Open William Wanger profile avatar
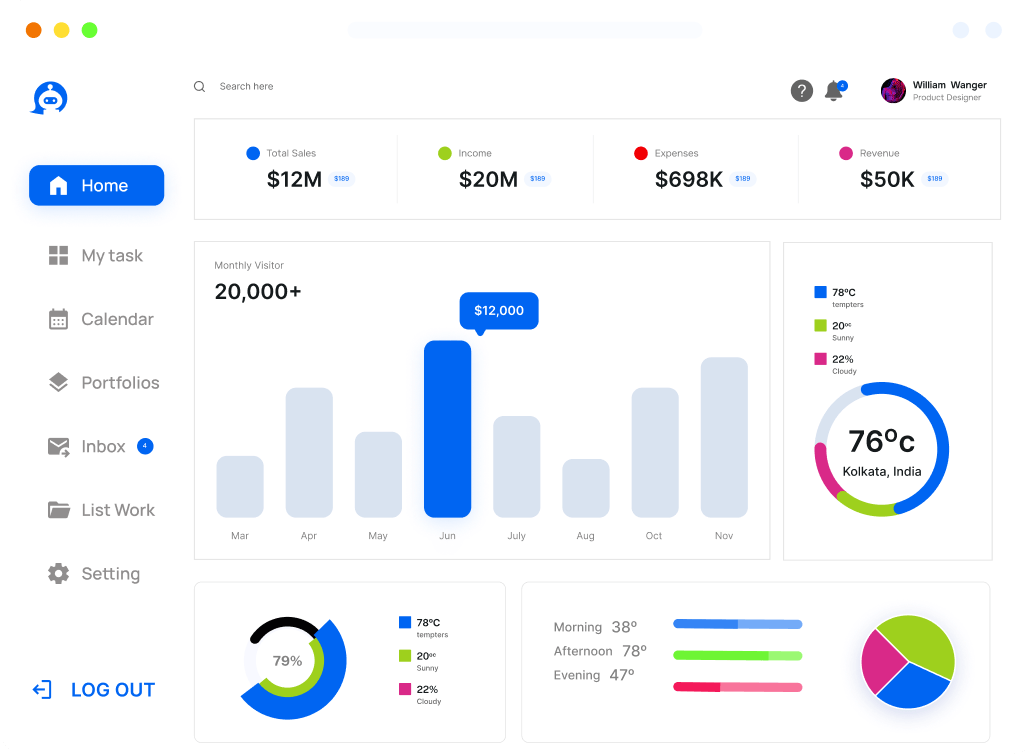 coord(893,91)
